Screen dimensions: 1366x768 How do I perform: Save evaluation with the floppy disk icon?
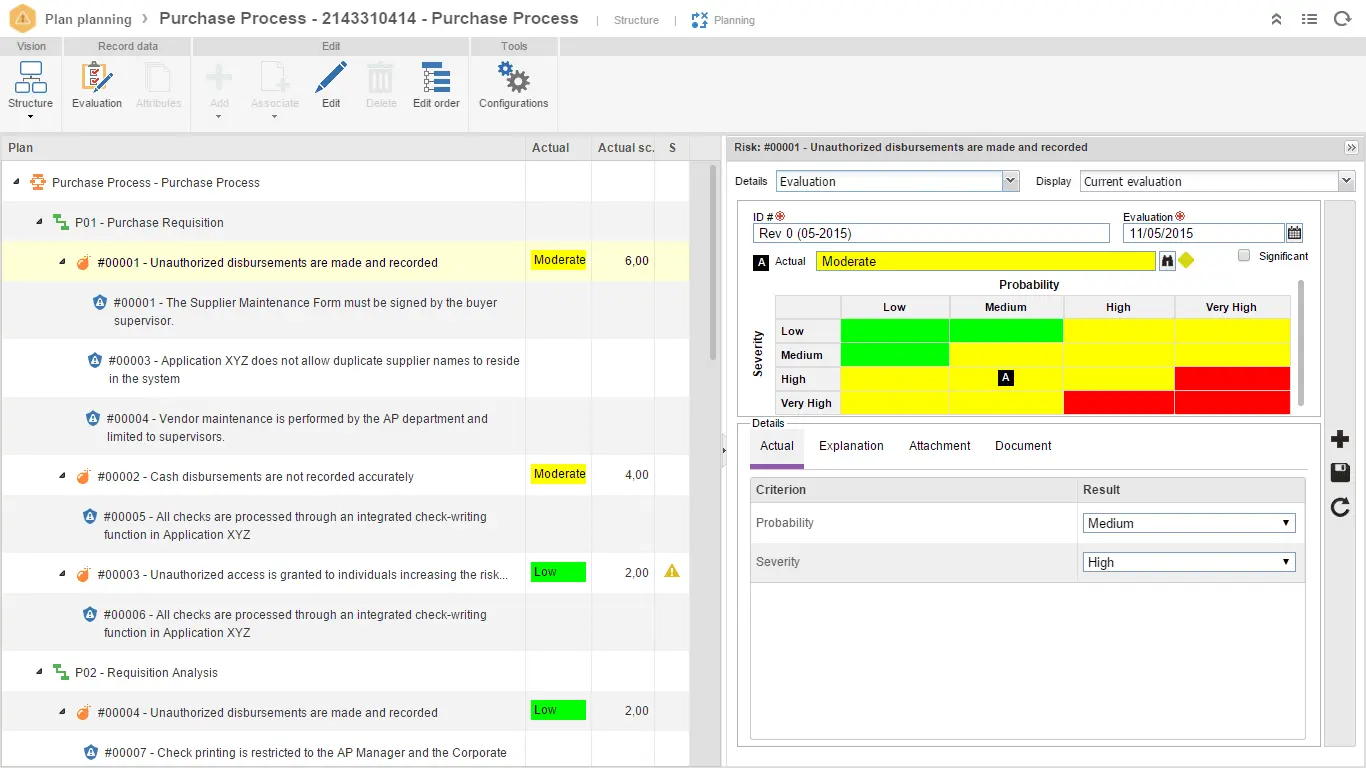pos(1340,473)
